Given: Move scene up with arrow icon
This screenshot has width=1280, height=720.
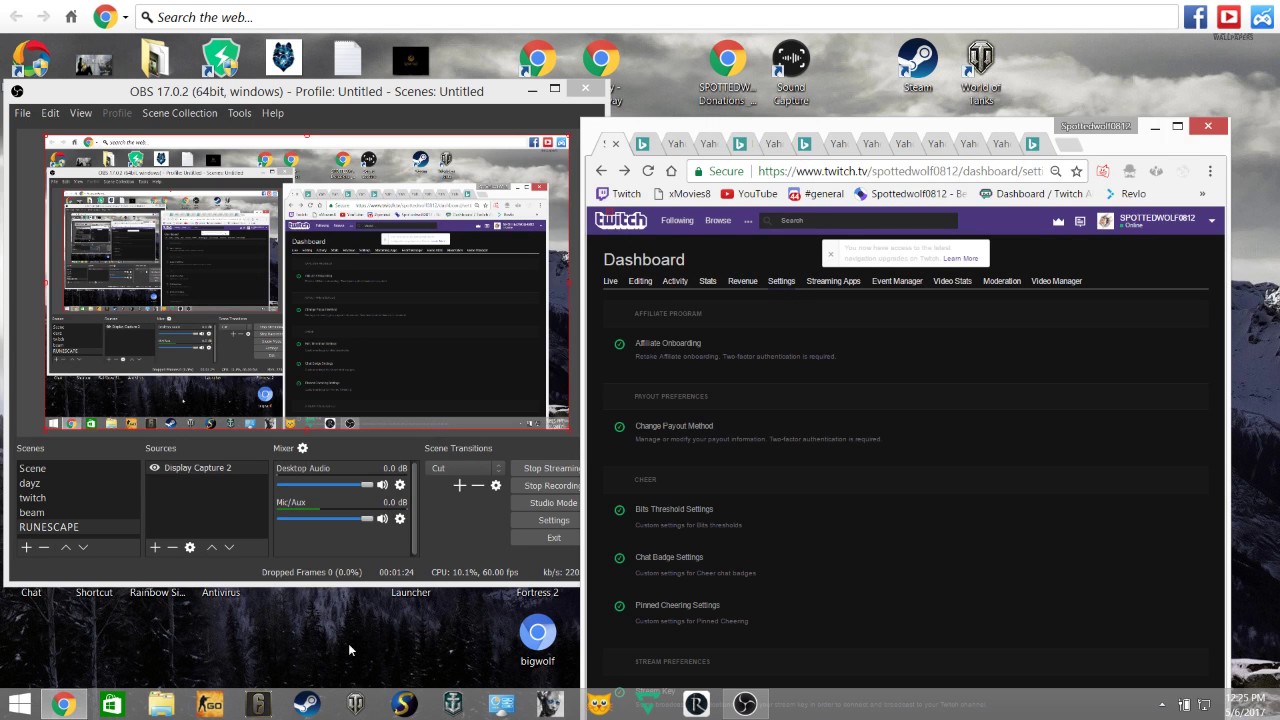Looking at the screenshot, I should pyautogui.click(x=65, y=547).
